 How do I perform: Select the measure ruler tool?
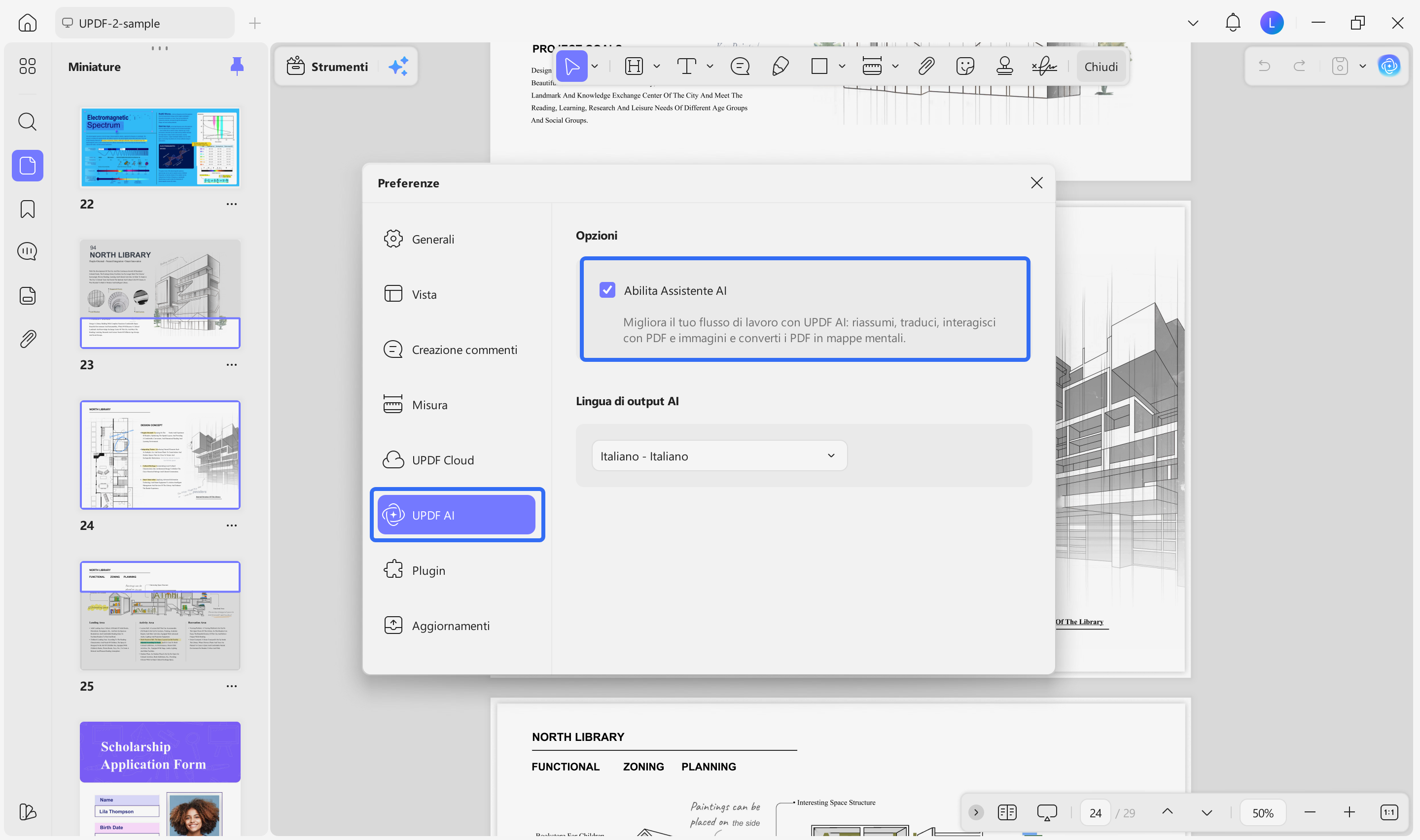872,66
